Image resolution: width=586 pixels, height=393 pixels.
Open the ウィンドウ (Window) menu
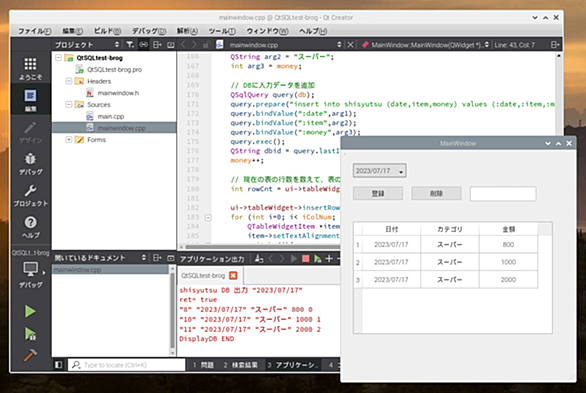coord(267,31)
